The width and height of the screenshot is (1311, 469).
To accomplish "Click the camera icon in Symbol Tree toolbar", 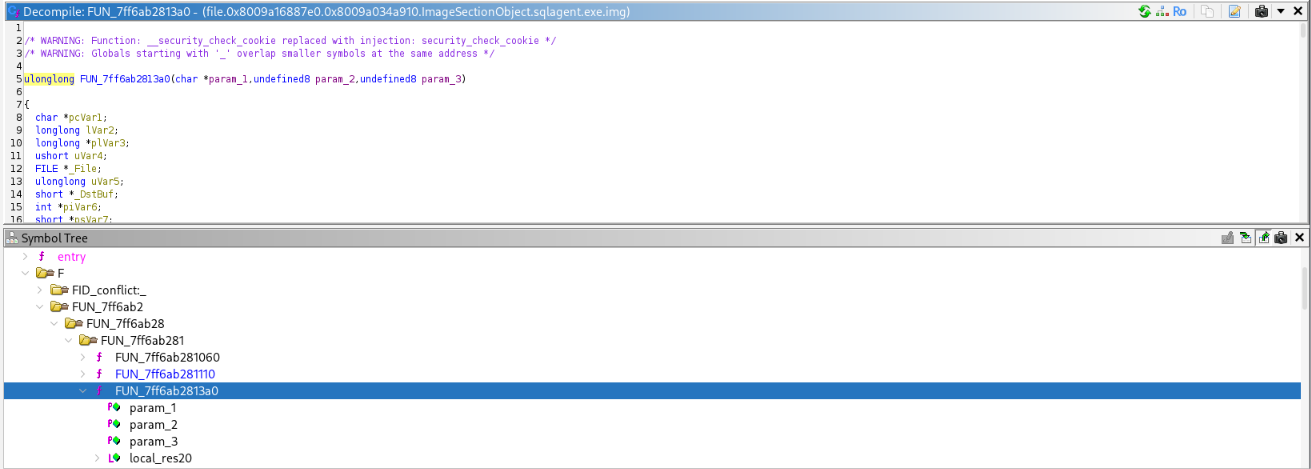I will (1281, 237).
